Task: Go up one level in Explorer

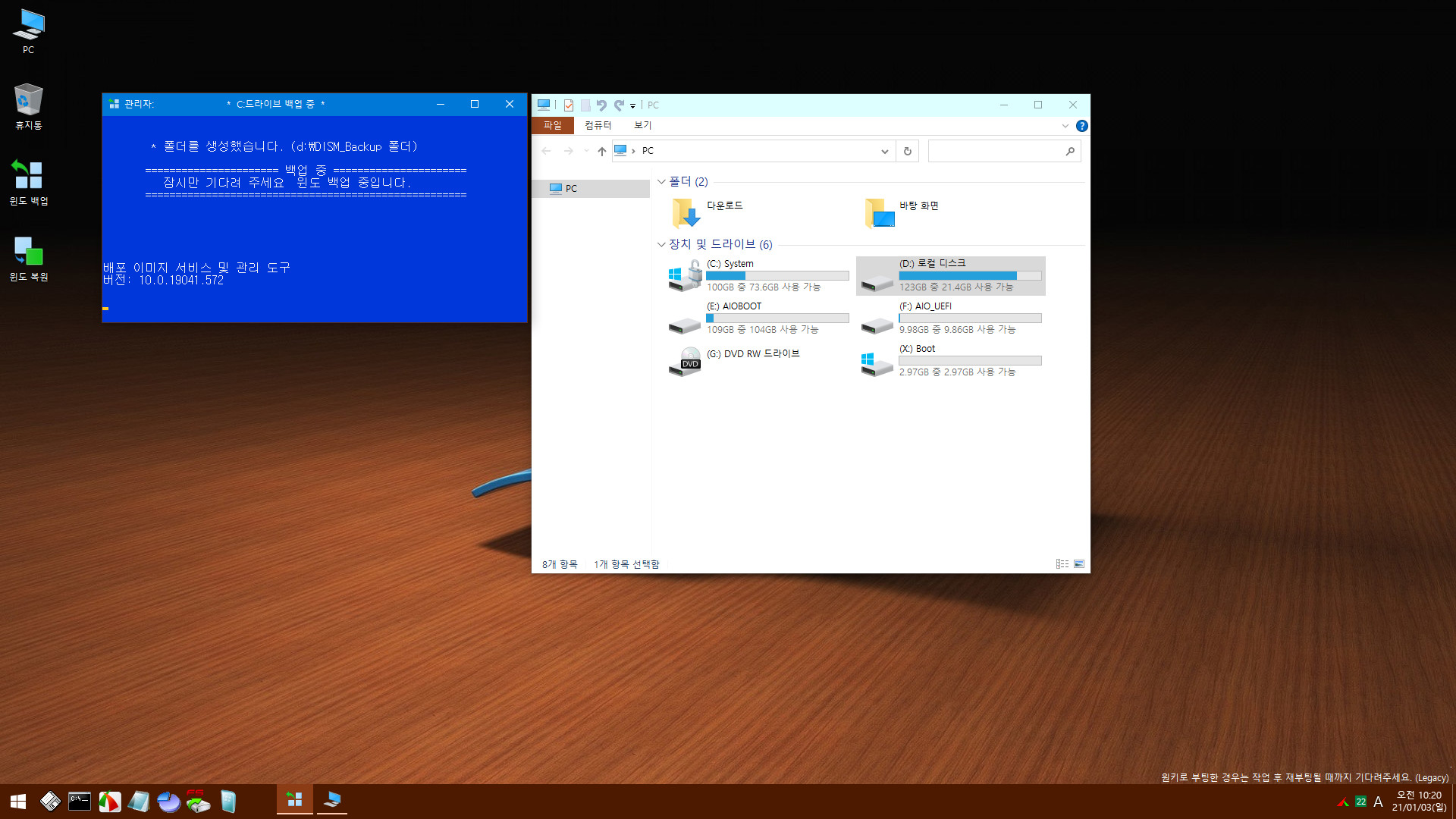Action: (601, 151)
